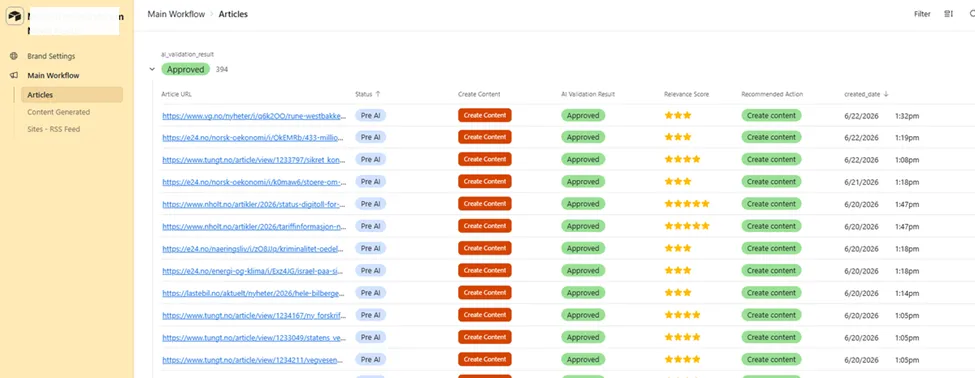975x378 pixels.
Task: Click the Pre AI status in tariffinformasjon row
Action: pos(371,226)
